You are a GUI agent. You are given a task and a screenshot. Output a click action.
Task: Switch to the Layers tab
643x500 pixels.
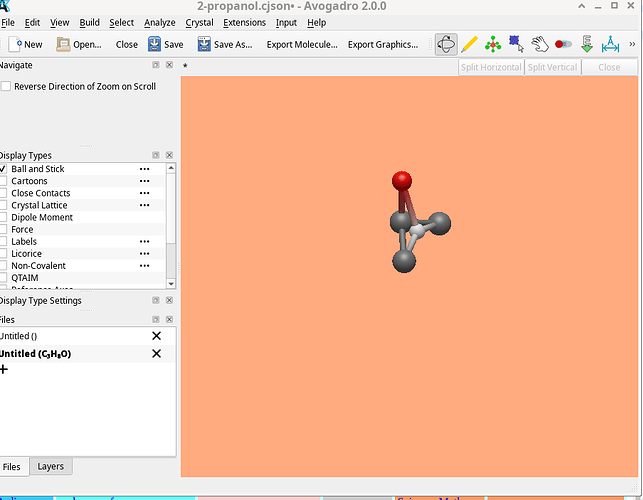point(50,466)
